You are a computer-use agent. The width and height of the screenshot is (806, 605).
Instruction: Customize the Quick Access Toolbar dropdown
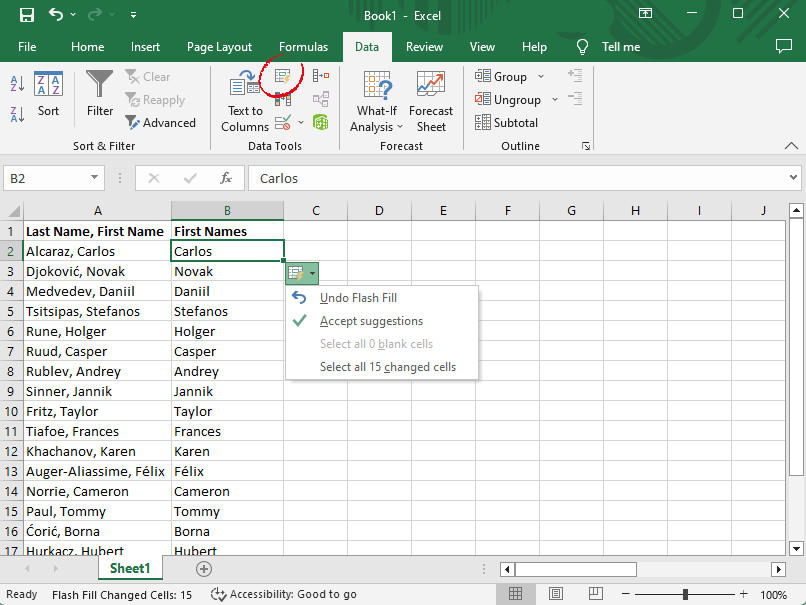(x=133, y=15)
